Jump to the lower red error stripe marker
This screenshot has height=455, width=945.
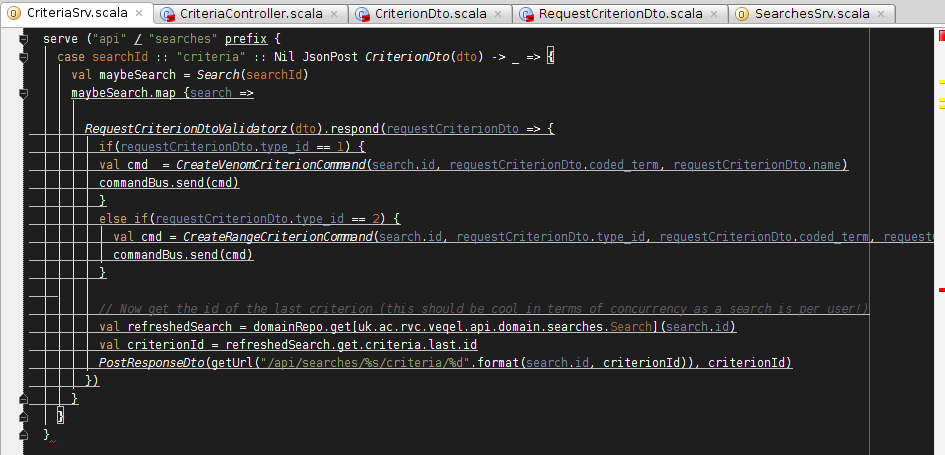[x=940, y=289]
